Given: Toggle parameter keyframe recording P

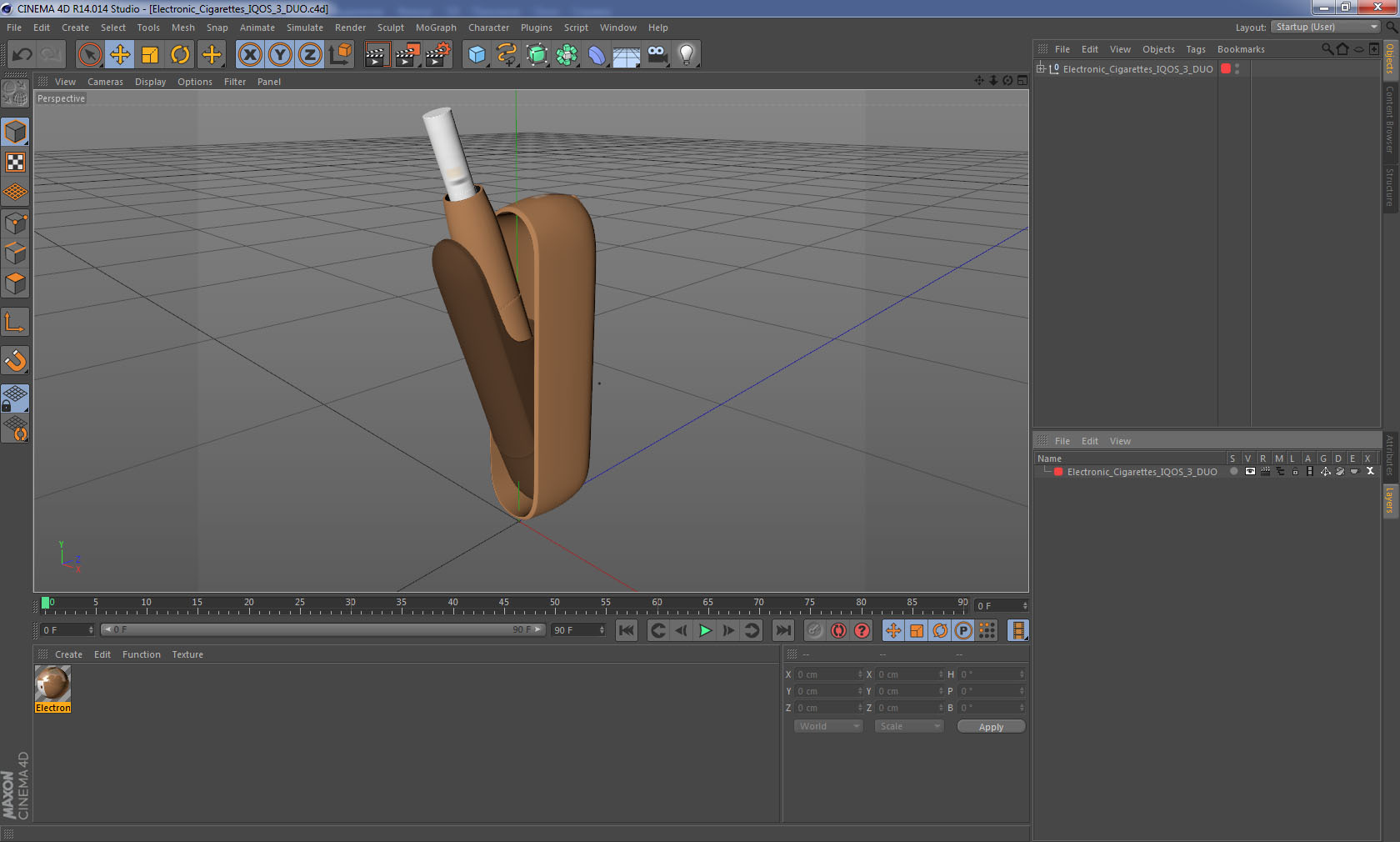Looking at the screenshot, I should (963, 630).
